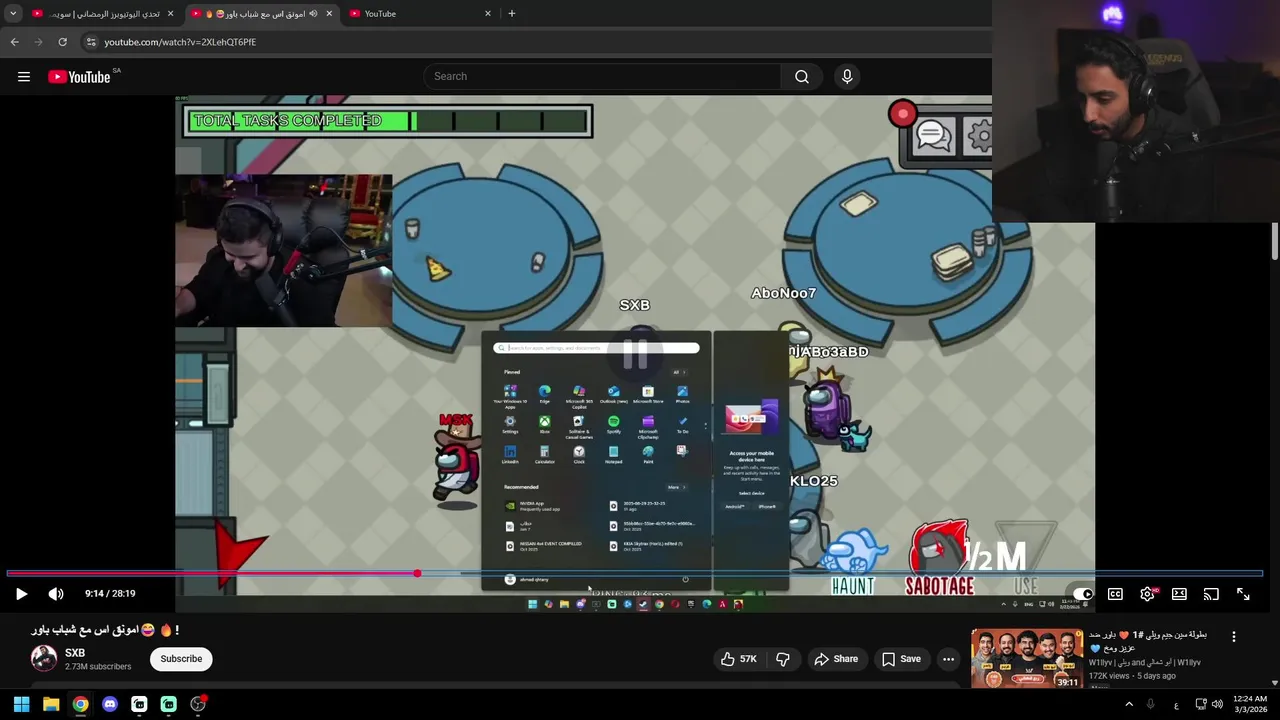Focus the YouTube search field
1280x720 pixels.
tap(602, 76)
